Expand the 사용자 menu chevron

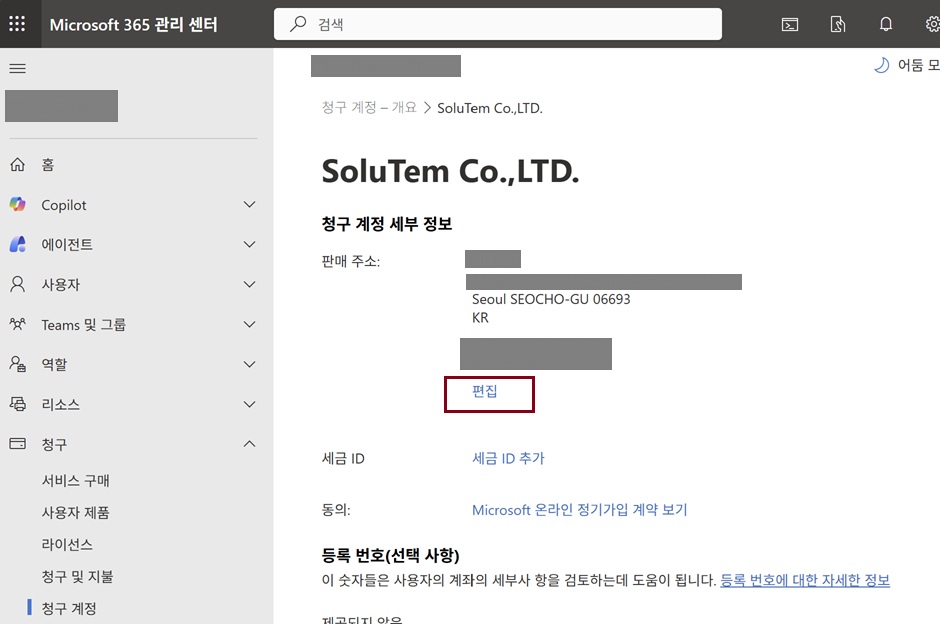(x=249, y=284)
